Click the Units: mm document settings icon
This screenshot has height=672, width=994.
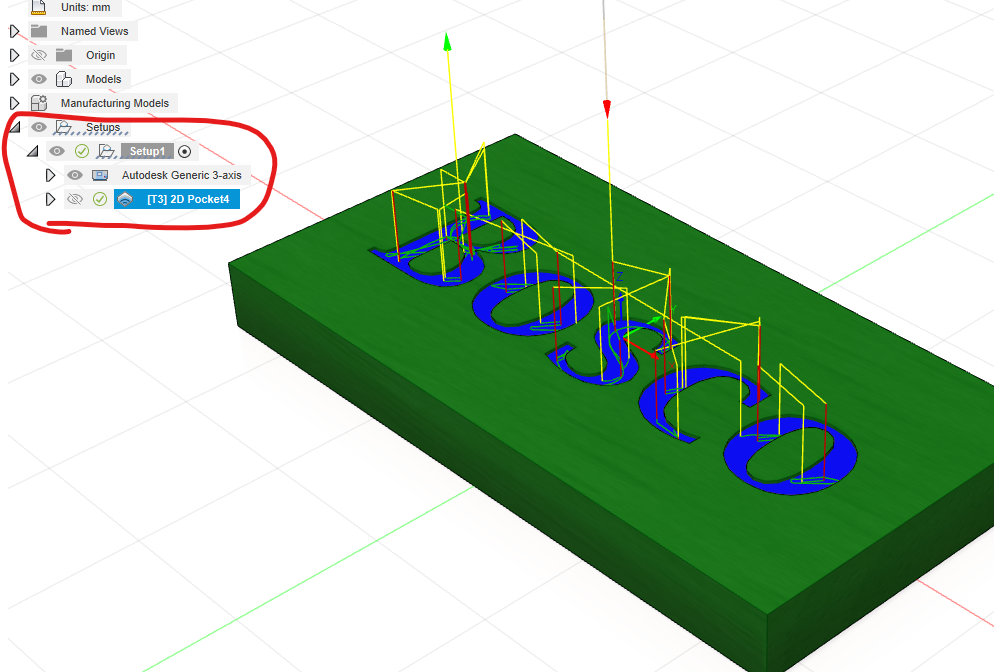(39, 7)
